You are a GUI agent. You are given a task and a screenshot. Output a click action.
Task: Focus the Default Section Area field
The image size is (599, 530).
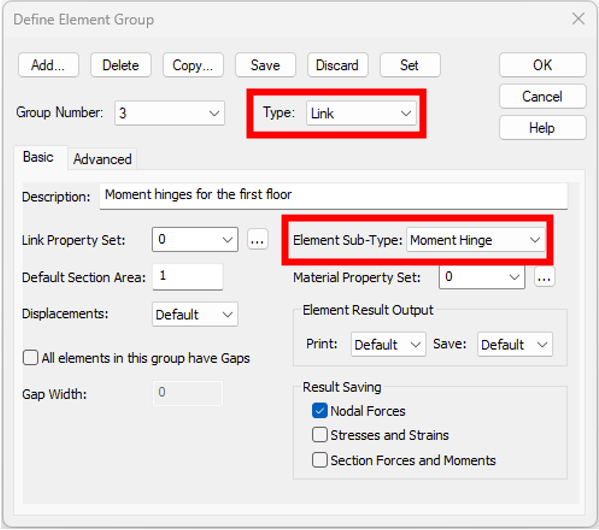coord(188,277)
